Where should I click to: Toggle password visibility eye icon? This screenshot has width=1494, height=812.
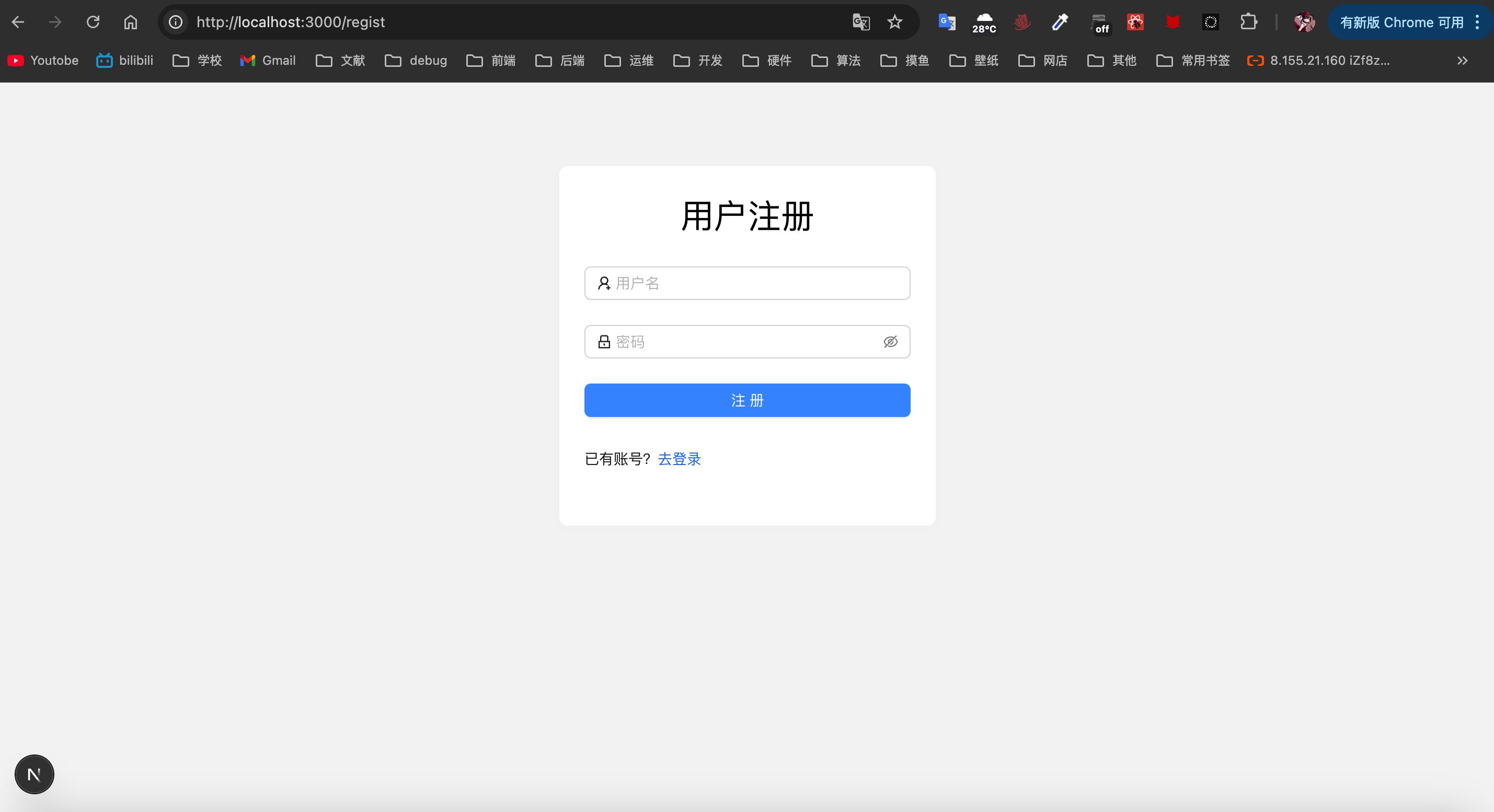click(x=890, y=342)
